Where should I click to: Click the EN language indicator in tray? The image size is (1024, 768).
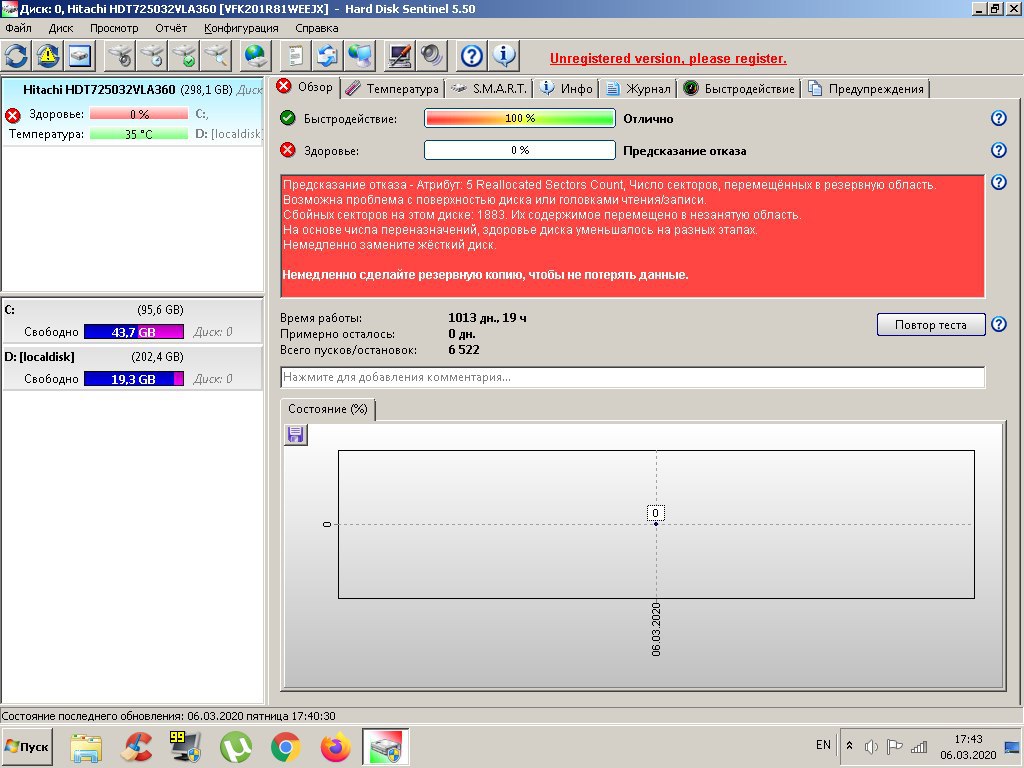click(x=823, y=744)
